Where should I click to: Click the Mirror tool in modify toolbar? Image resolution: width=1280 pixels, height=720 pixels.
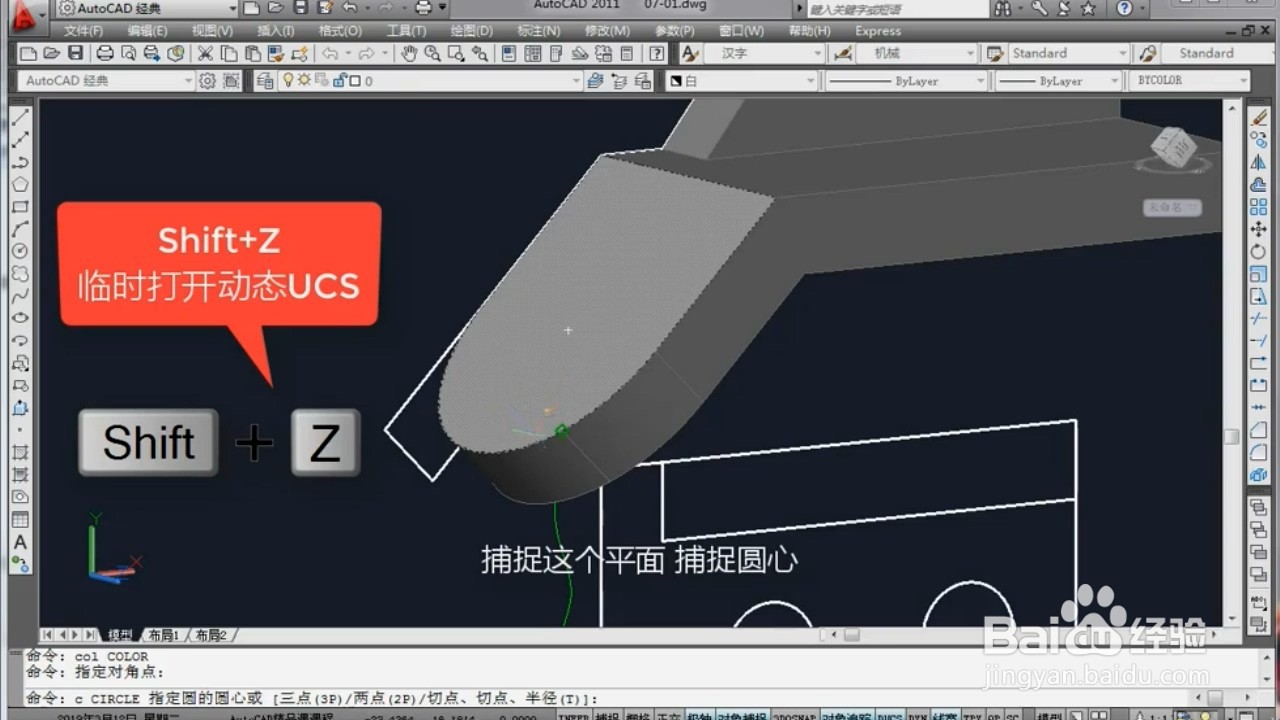point(1259,162)
